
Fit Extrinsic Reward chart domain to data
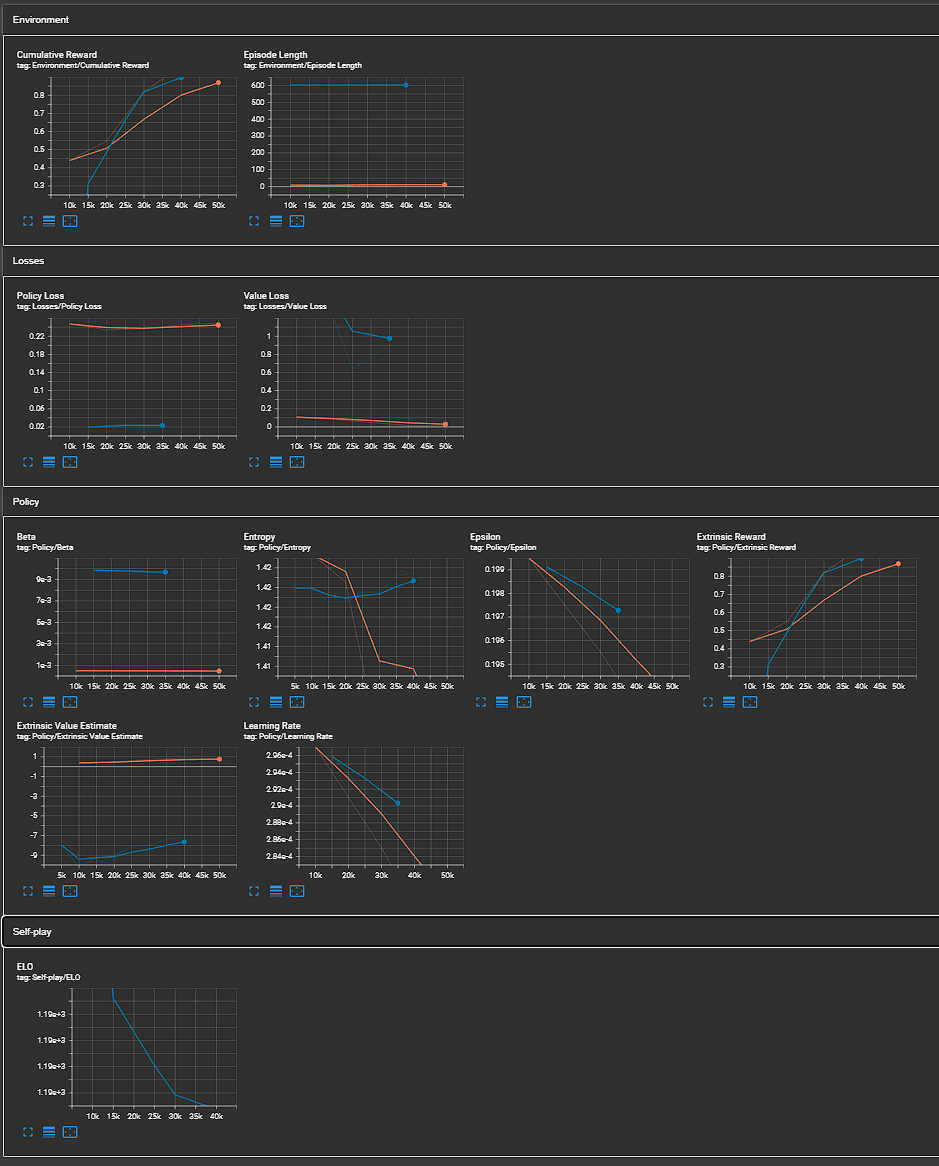pyautogui.click(x=750, y=702)
